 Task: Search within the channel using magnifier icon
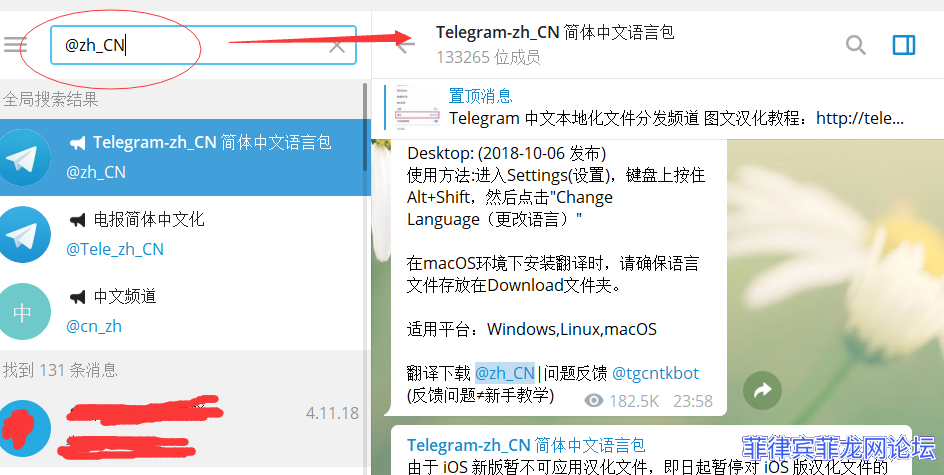pos(856,45)
